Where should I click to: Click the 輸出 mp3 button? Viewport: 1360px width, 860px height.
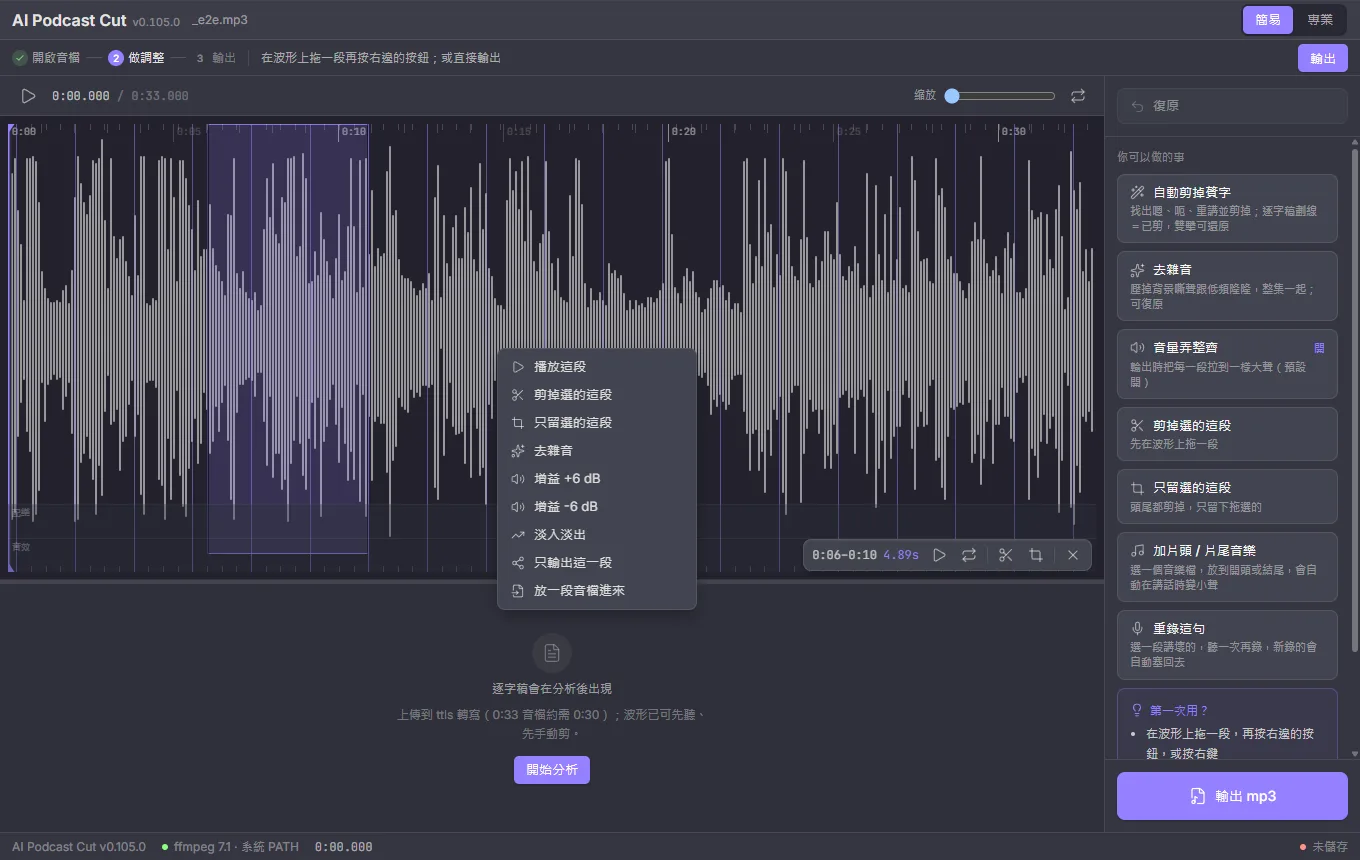click(x=1232, y=796)
